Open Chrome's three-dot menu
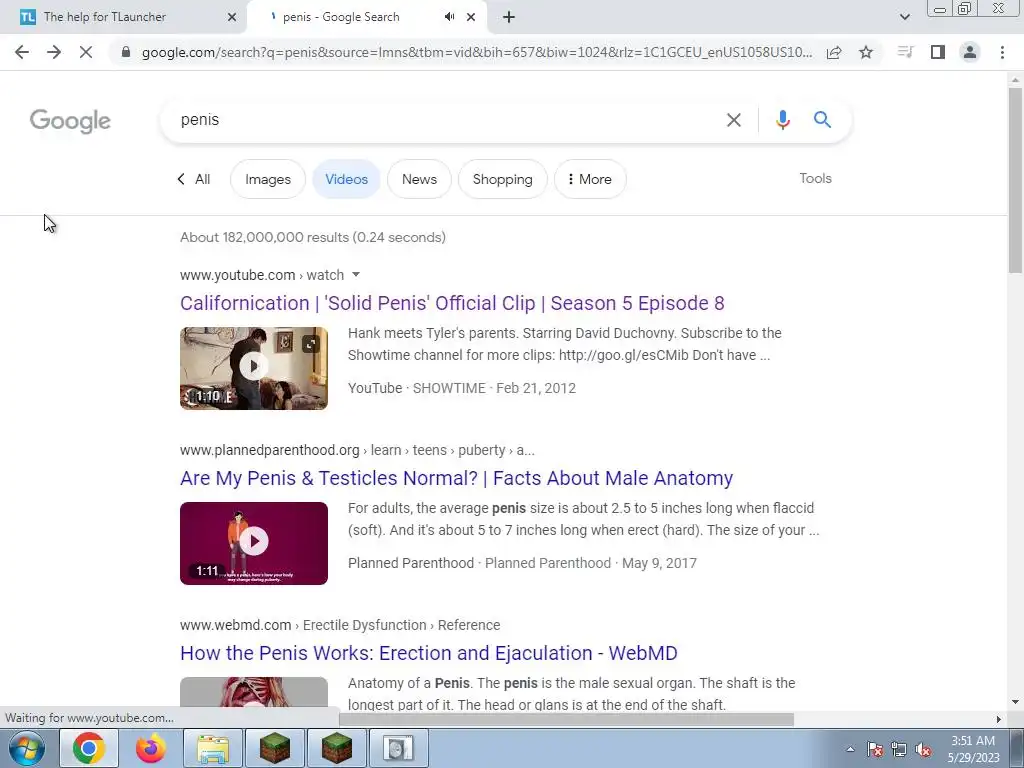This screenshot has height=768, width=1024. [x=1002, y=52]
